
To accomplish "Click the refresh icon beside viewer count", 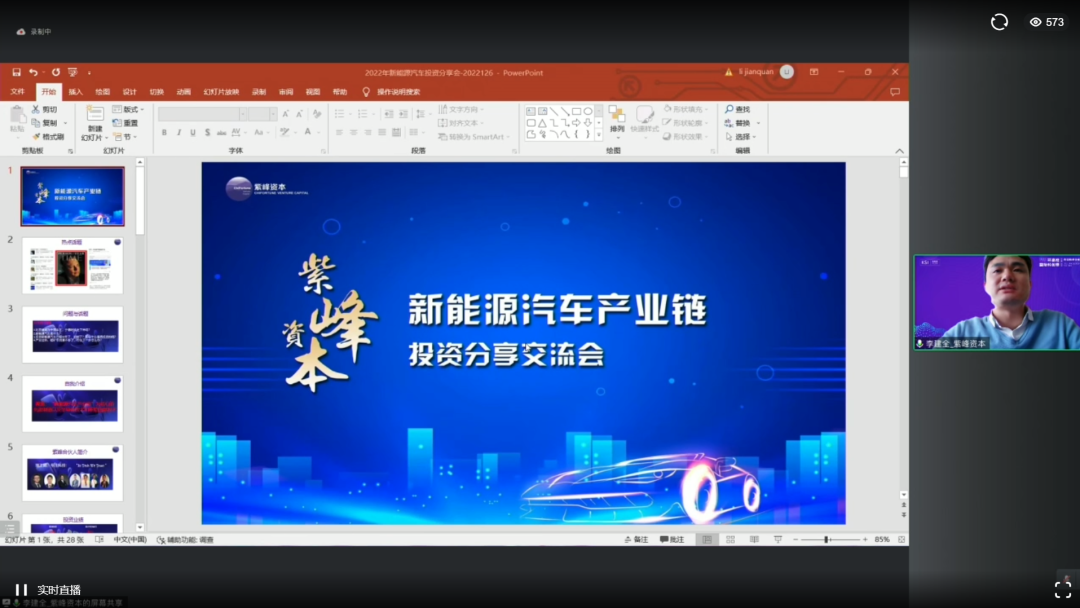I will (999, 22).
